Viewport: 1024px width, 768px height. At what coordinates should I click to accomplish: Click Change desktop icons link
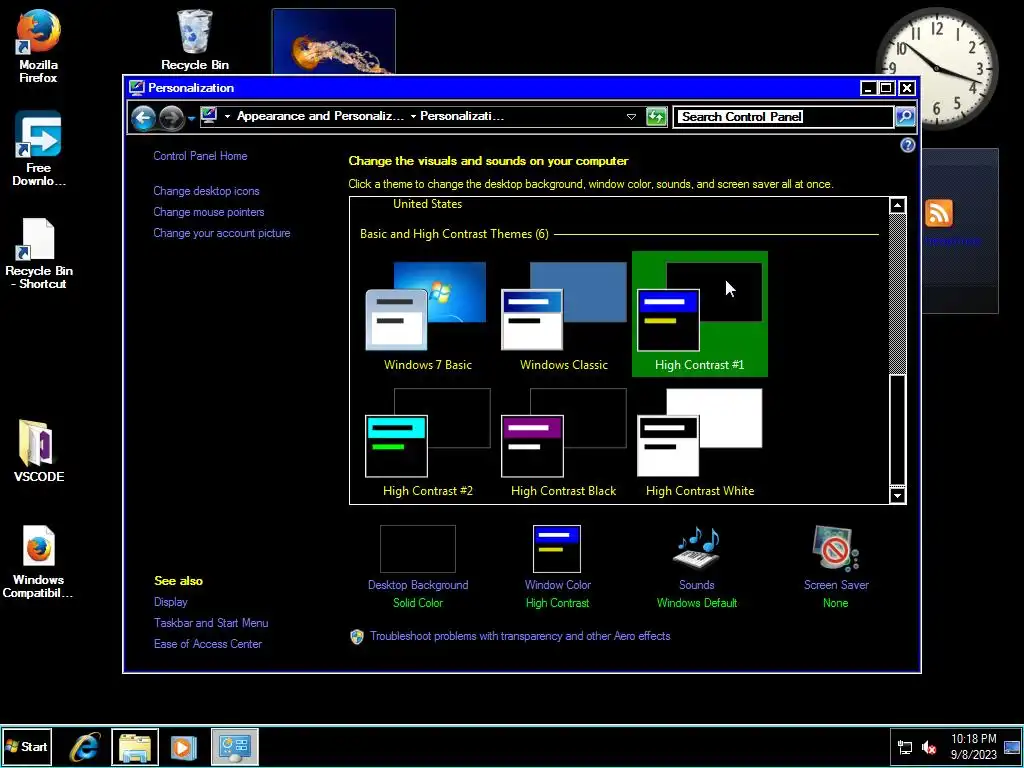click(206, 191)
